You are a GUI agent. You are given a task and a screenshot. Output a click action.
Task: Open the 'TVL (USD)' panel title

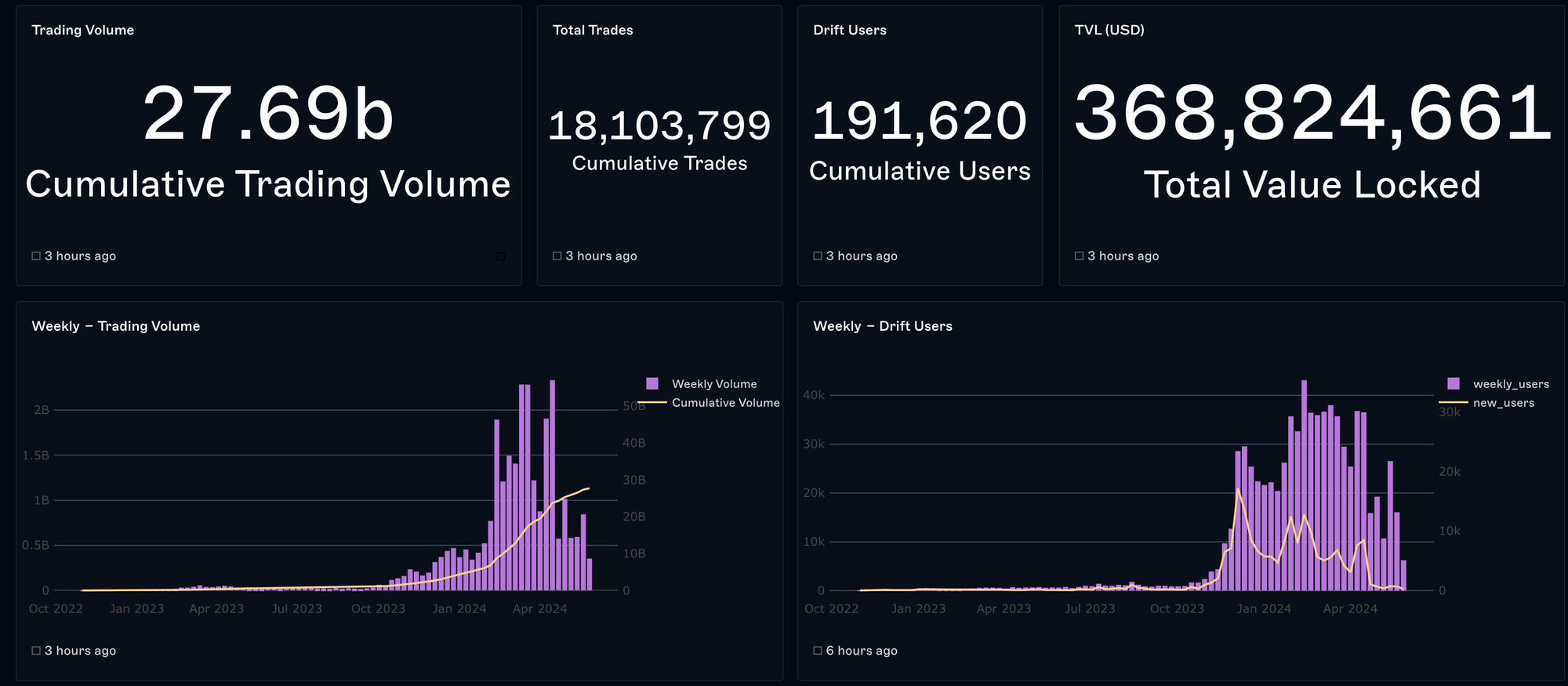(1109, 30)
